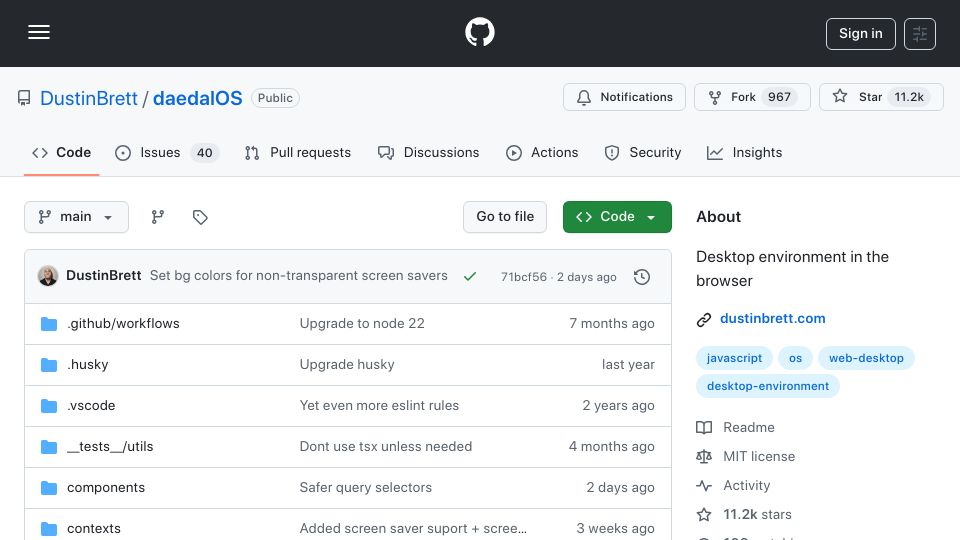
Task: Open the DustinBrett commit author link
Action: pyautogui.click(x=103, y=276)
